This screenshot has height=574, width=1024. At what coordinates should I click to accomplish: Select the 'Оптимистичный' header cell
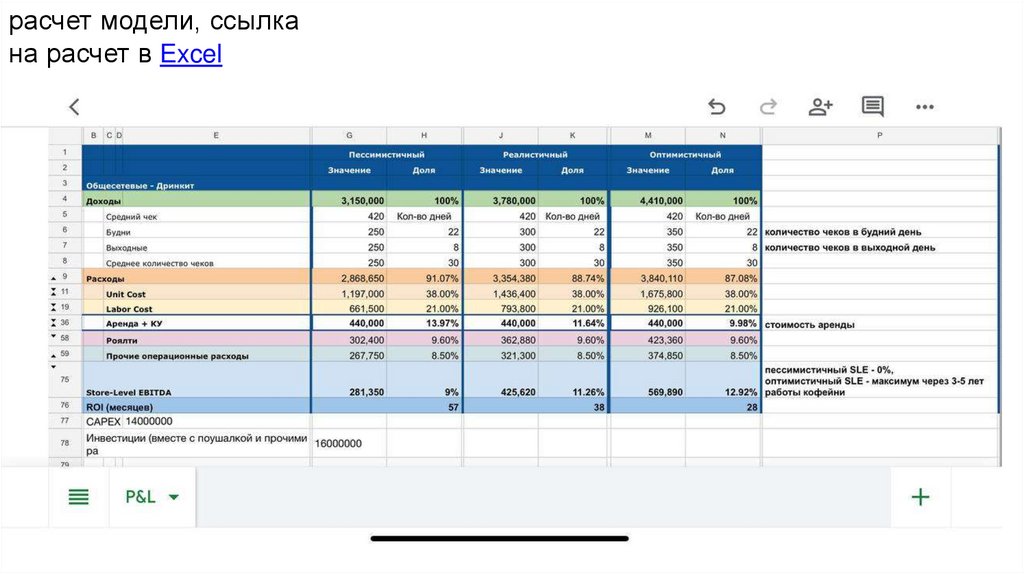[x=685, y=154]
